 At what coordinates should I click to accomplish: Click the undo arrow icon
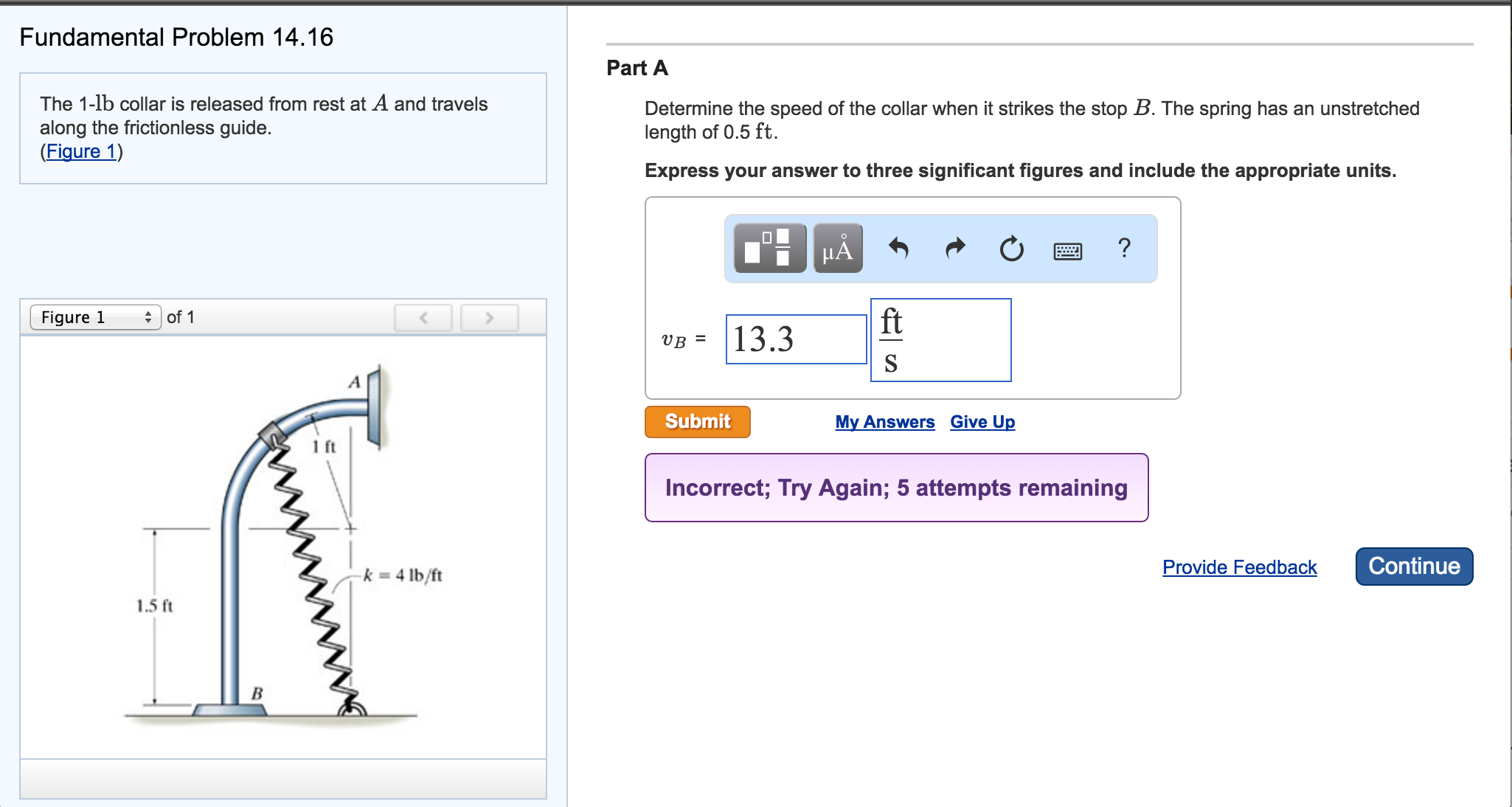pos(898,249)
